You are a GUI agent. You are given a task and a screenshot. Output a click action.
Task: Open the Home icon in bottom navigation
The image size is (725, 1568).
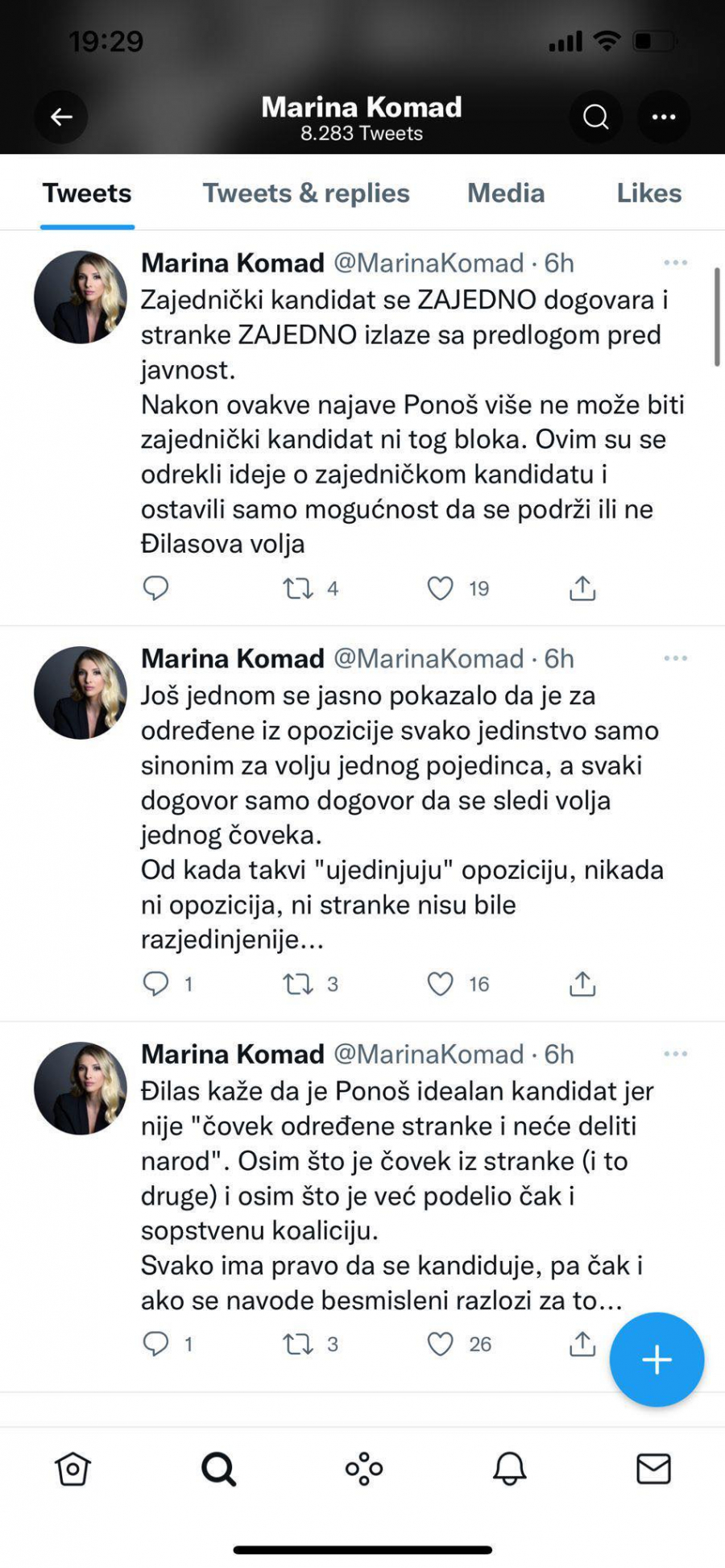tap(72, 1468)
